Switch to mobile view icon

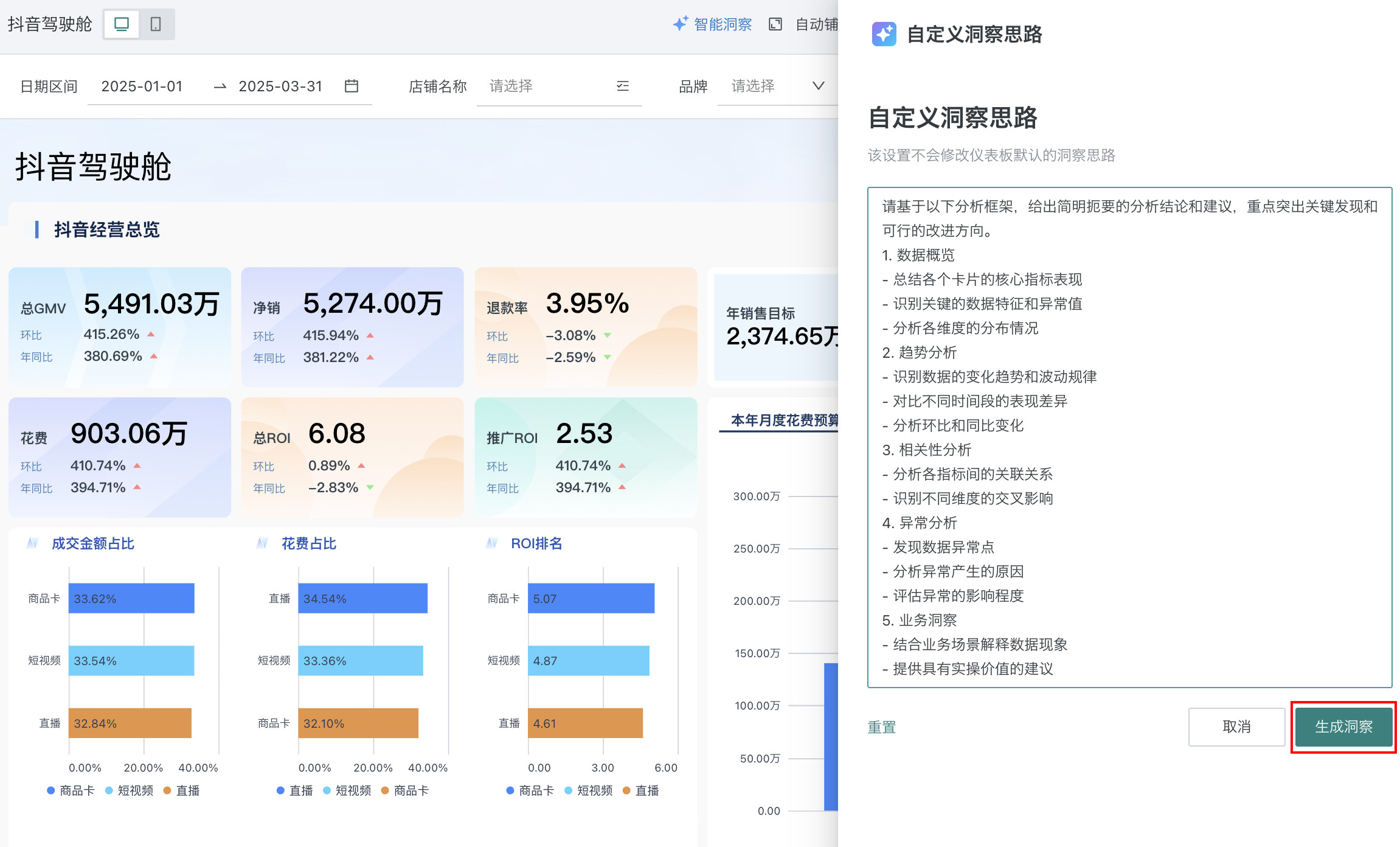(156, 24)
